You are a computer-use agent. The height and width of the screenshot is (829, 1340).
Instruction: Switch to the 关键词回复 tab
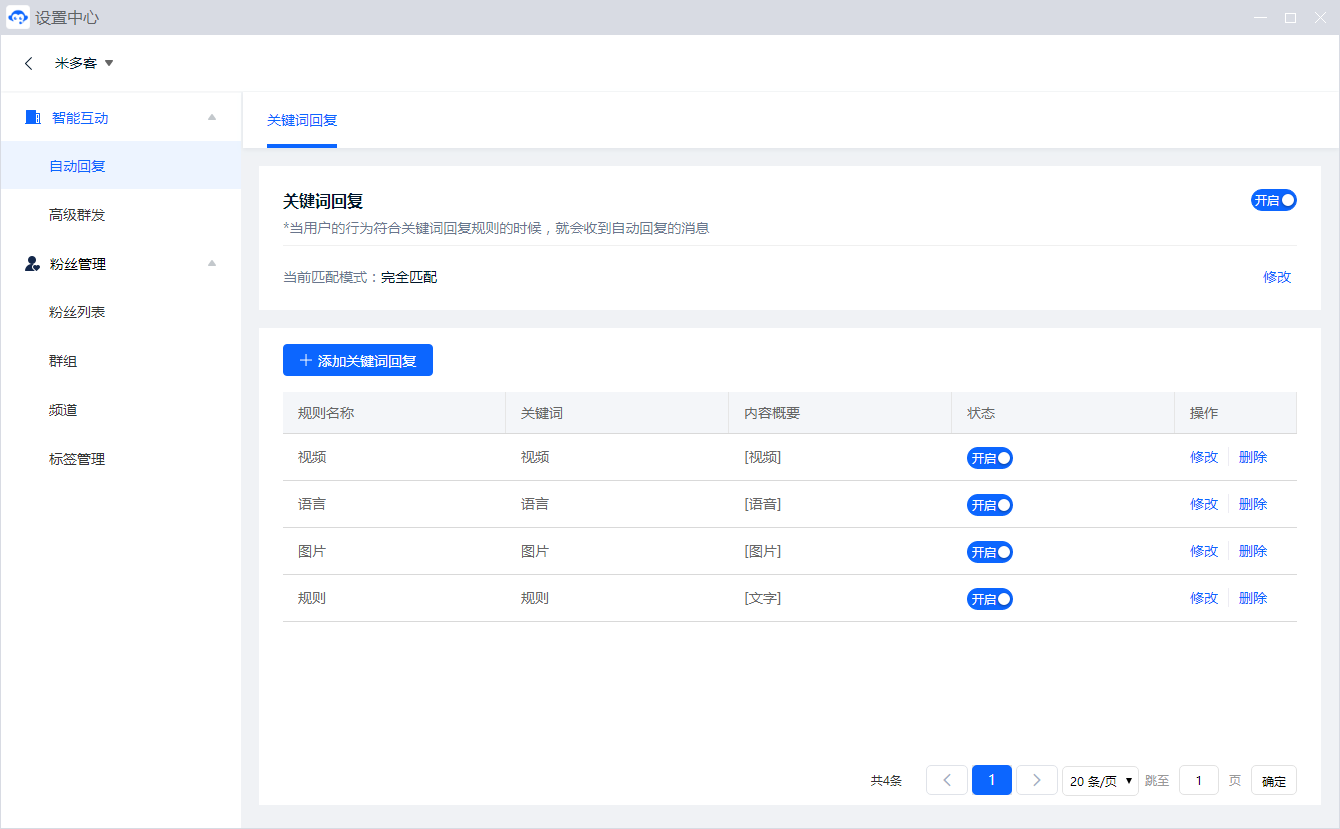pos(302,120)
